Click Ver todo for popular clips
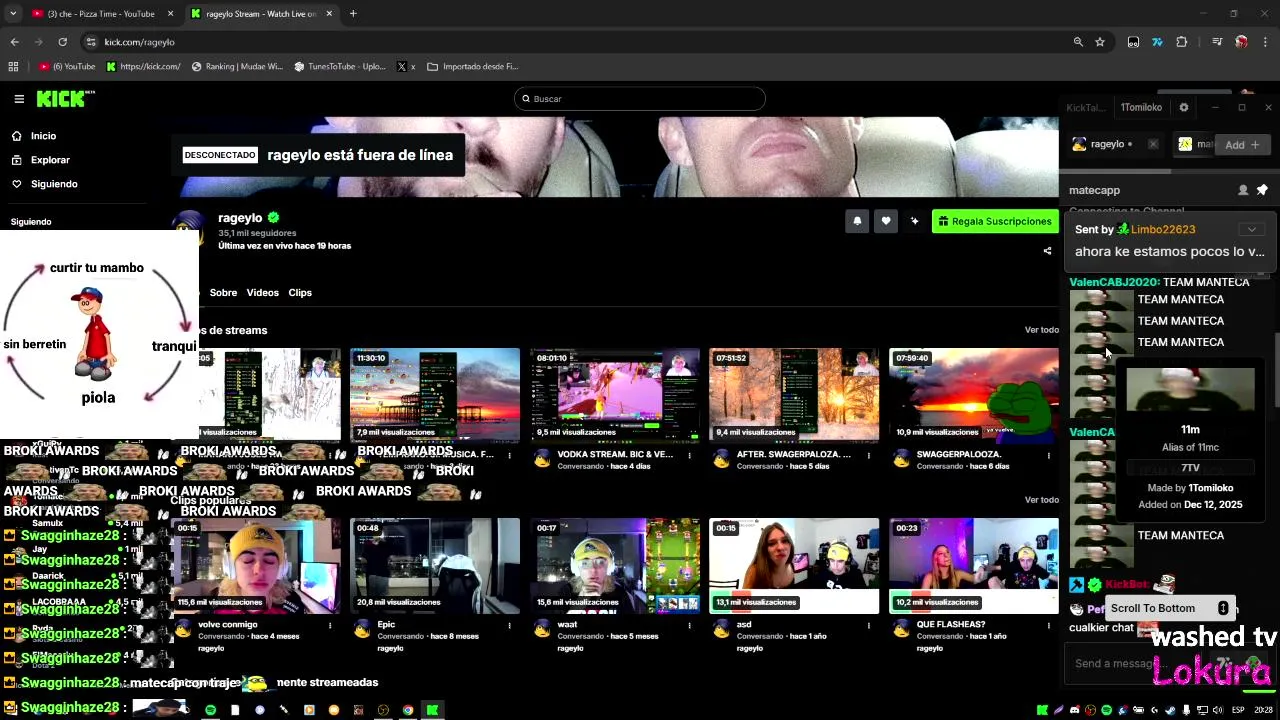Screen dimensions: 1280x720 tap(1041, 500)
